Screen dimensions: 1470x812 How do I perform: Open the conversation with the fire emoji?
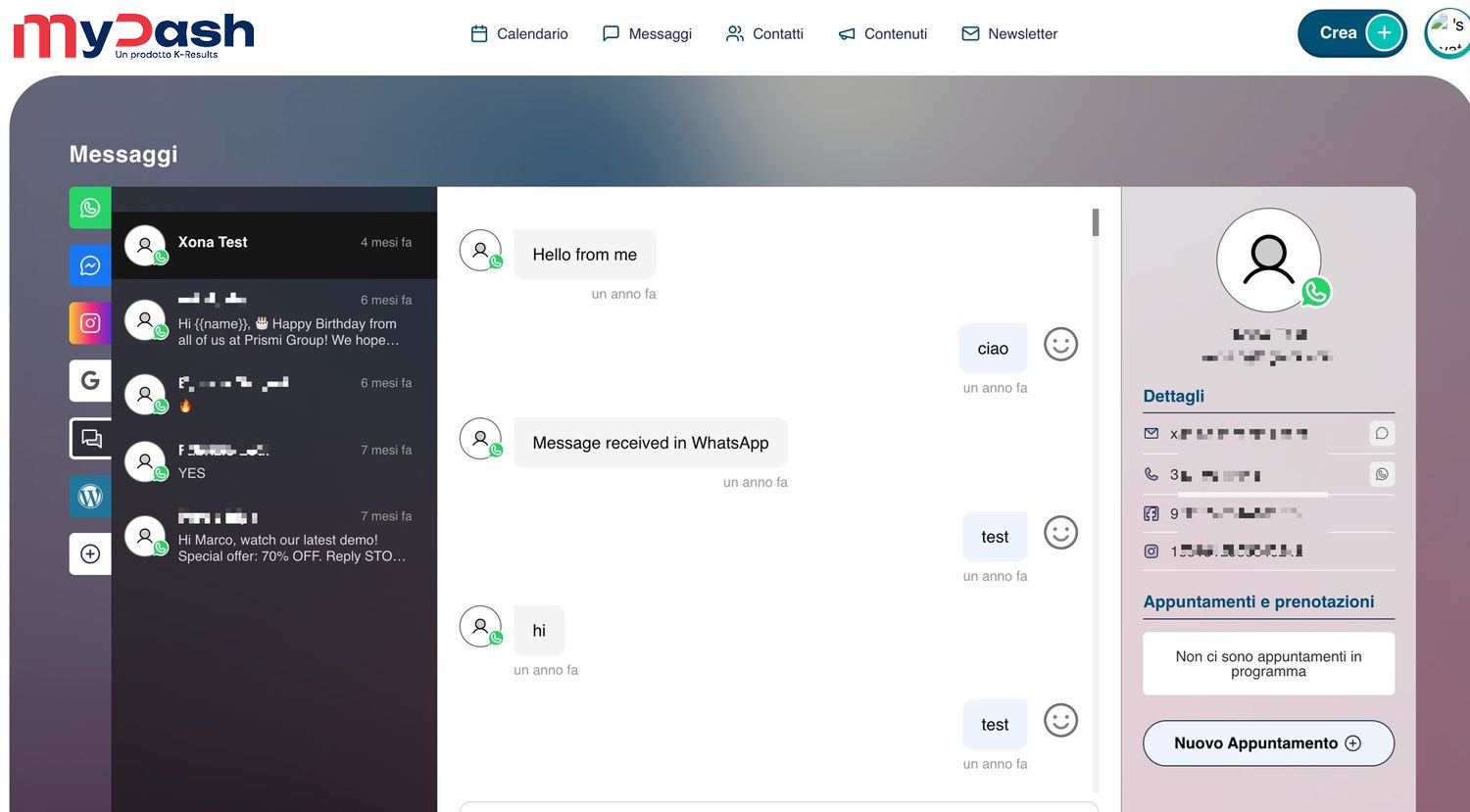click(x=274, y=394)
